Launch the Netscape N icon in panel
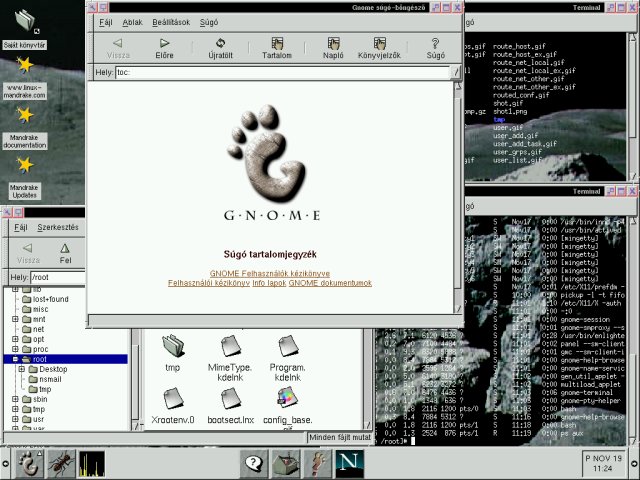The height and width of the screenshot is (480, 640). [349, 464]
